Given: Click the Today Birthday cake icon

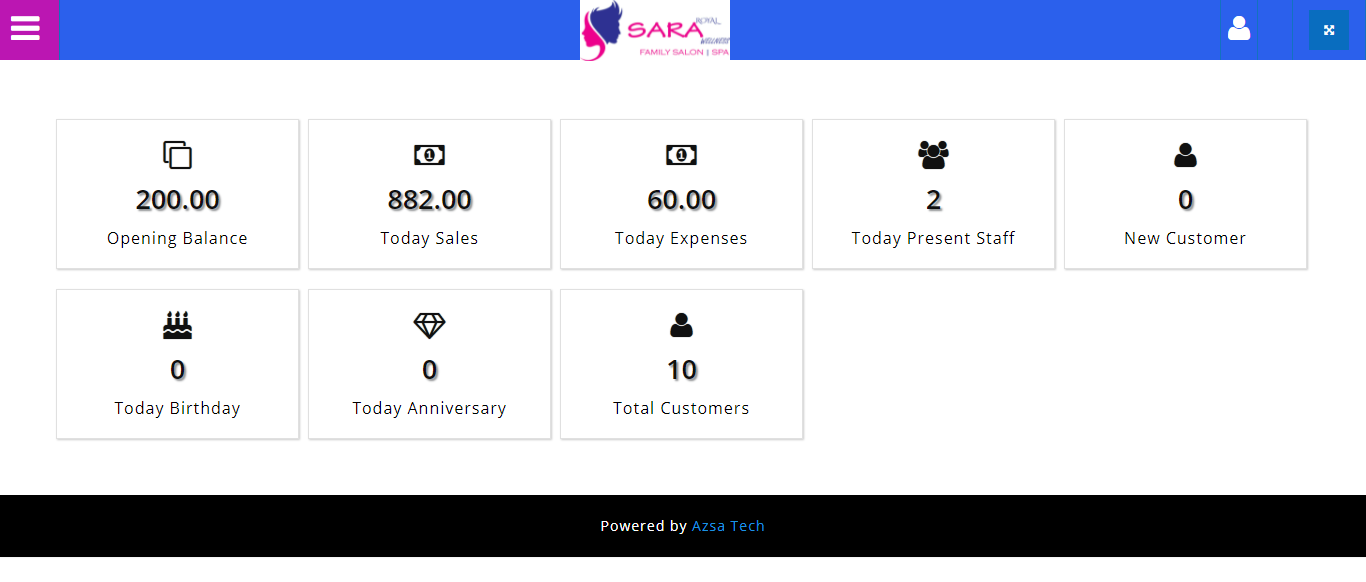Looking at the screenshot, I should coord(177,325).
